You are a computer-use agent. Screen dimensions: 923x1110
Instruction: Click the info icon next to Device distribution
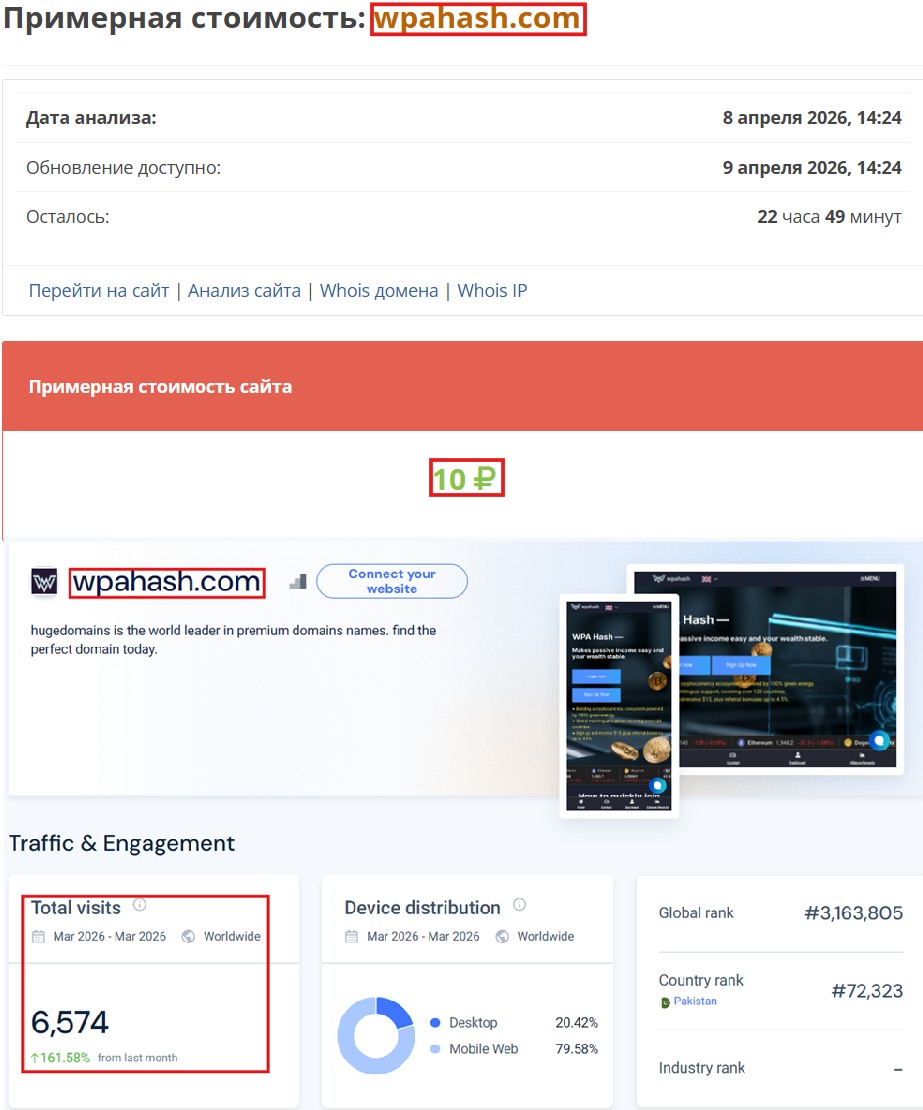pyautogui.click(x=519, y=904)
